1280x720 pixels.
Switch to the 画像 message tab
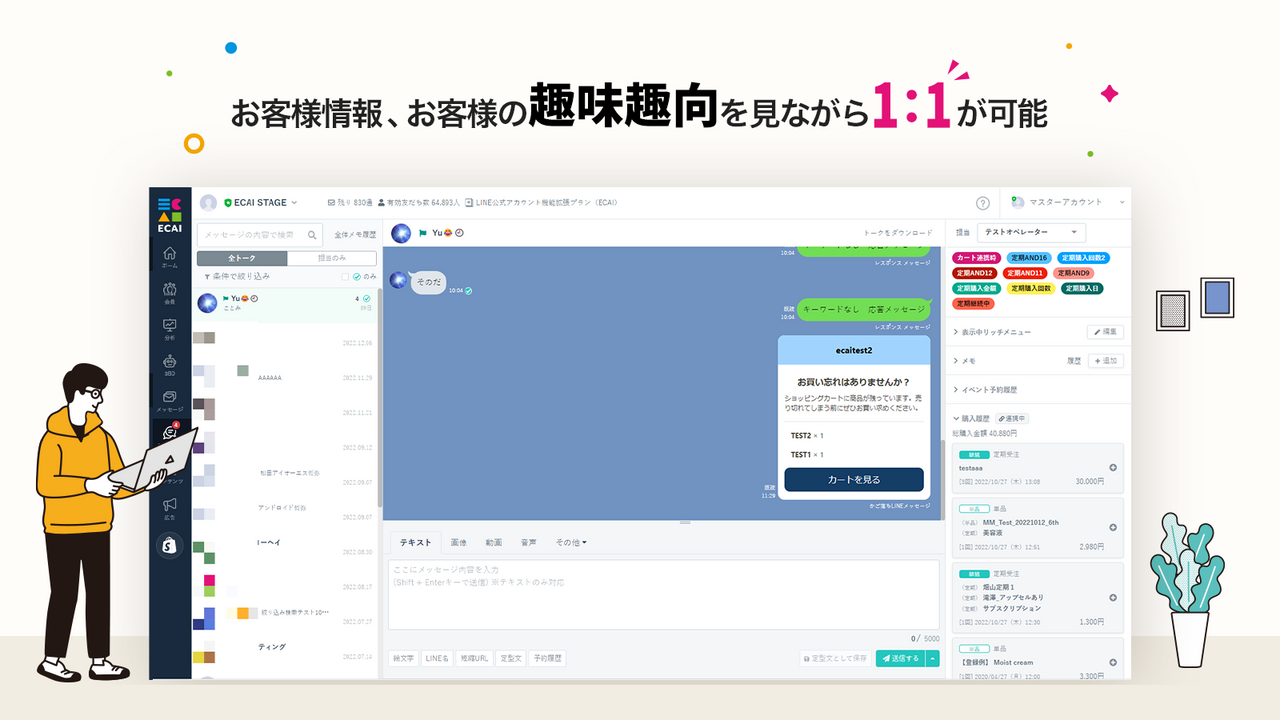tap(459, 540)
